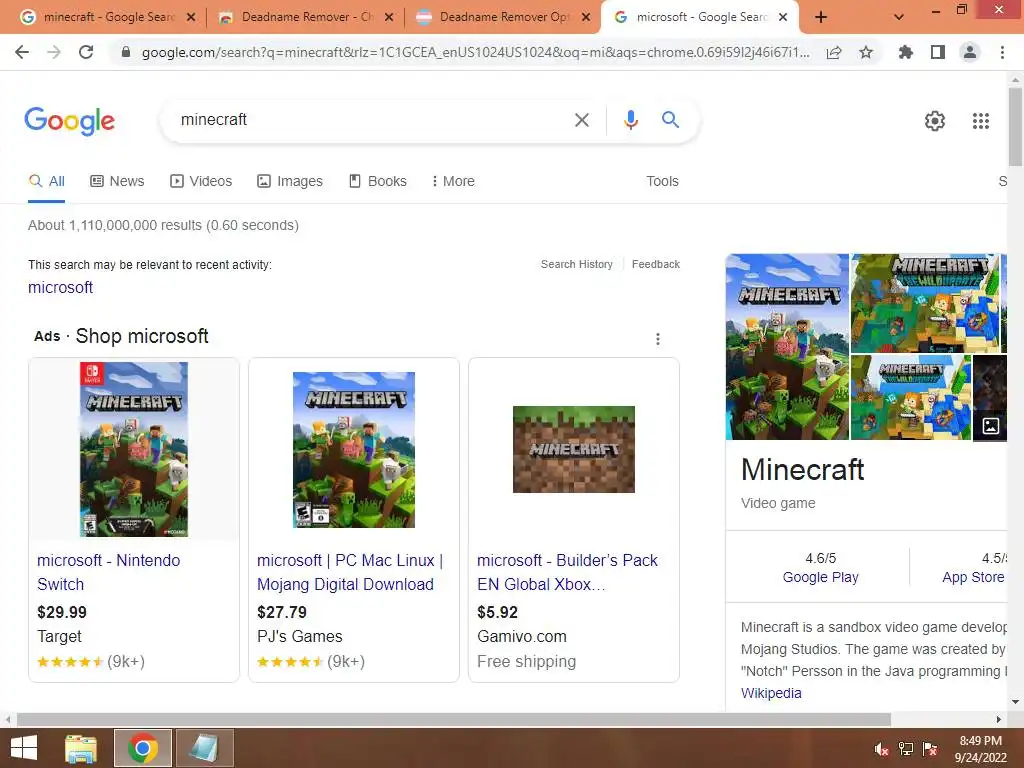1024x768 pixels.
Task: Close the Deadname Remover Options tab
Action: [x=586, y=18]
